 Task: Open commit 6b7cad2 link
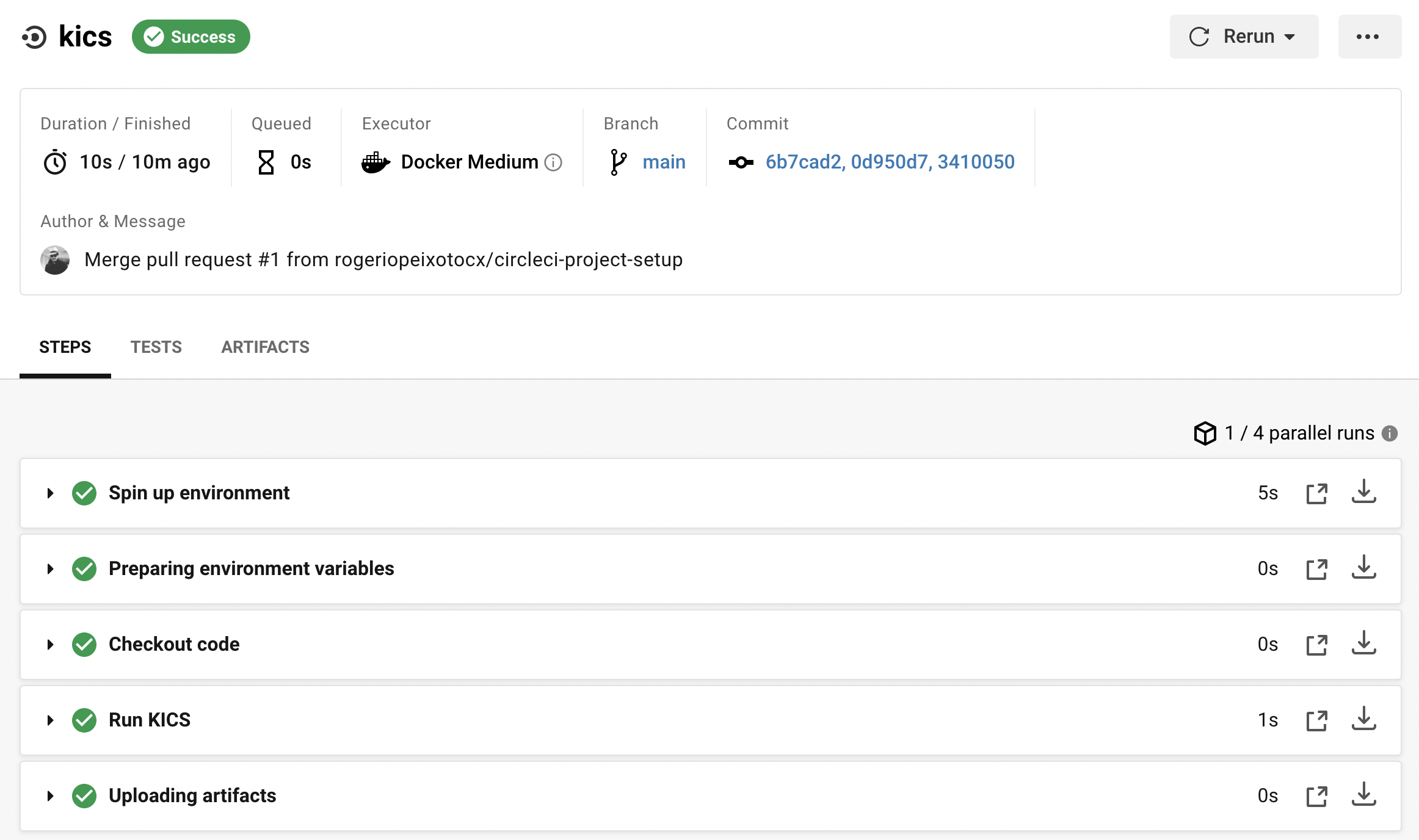coord(804,162)
